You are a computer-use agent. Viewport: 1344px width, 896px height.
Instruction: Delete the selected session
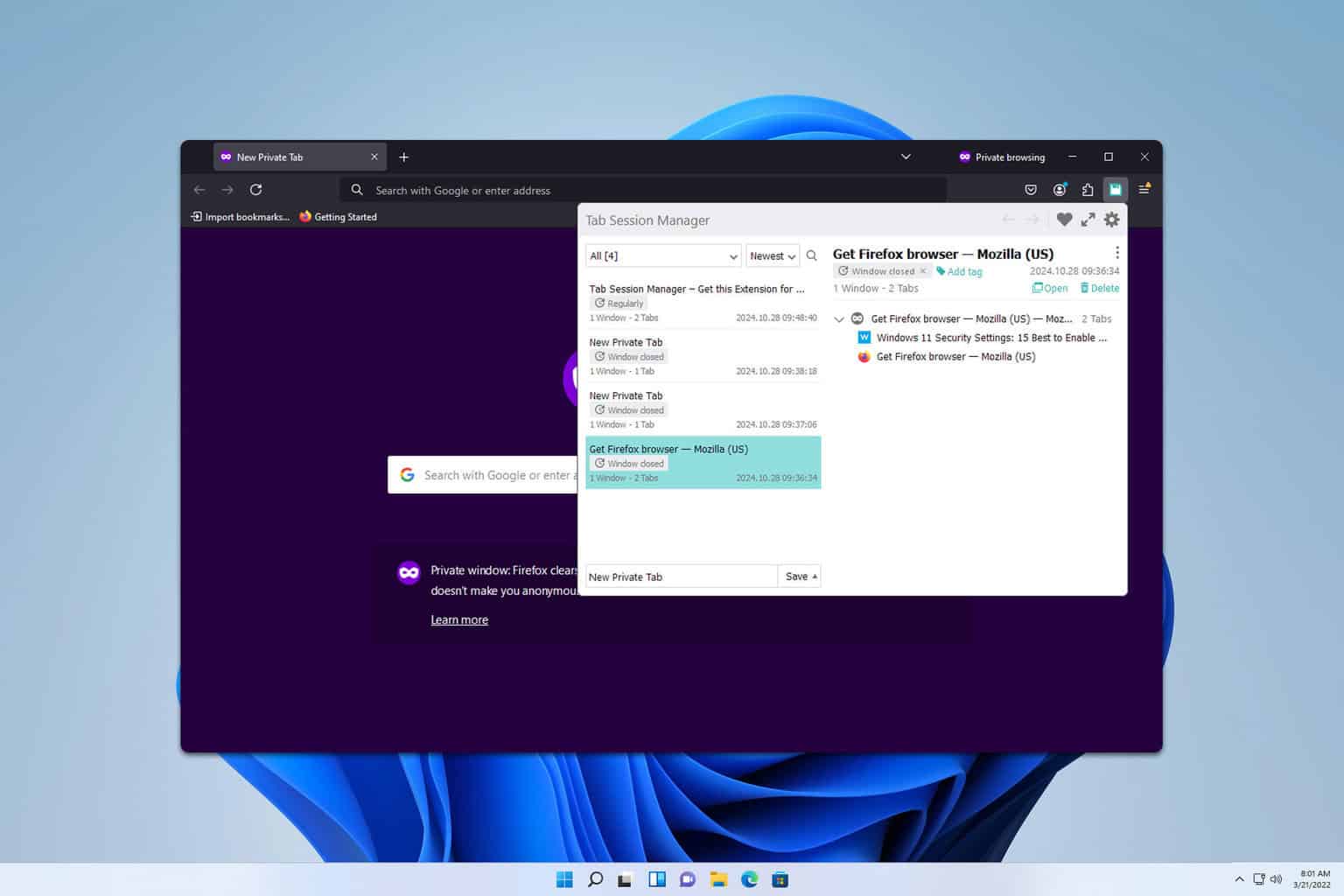pos(1100,288)
